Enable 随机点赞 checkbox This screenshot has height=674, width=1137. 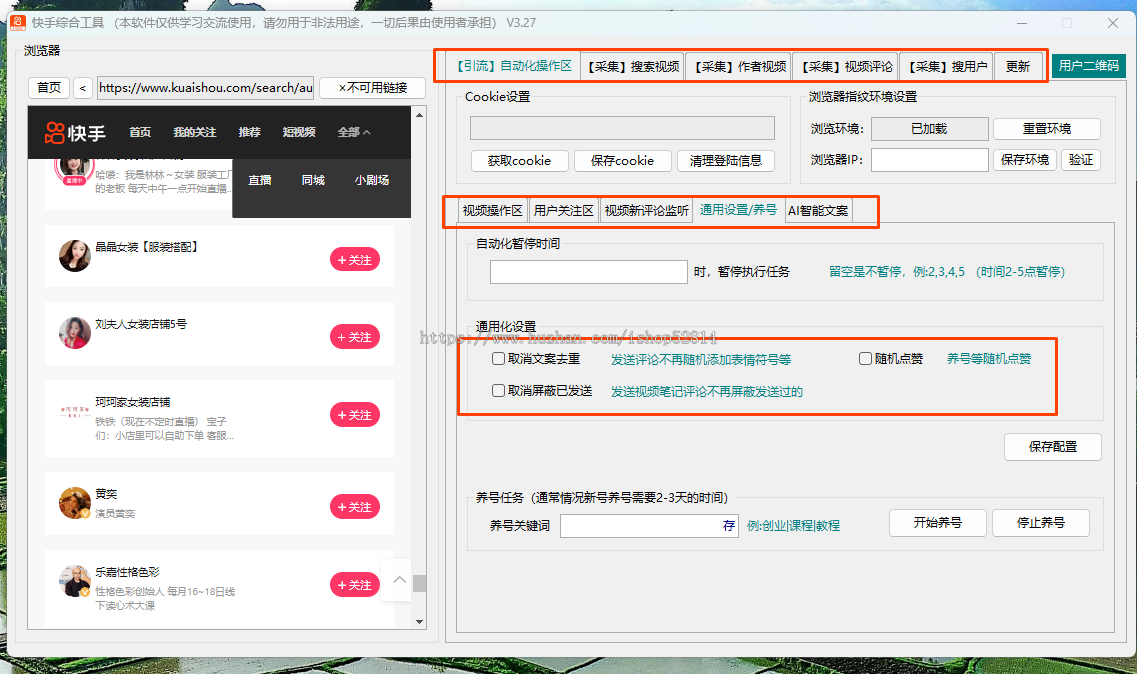865,358
